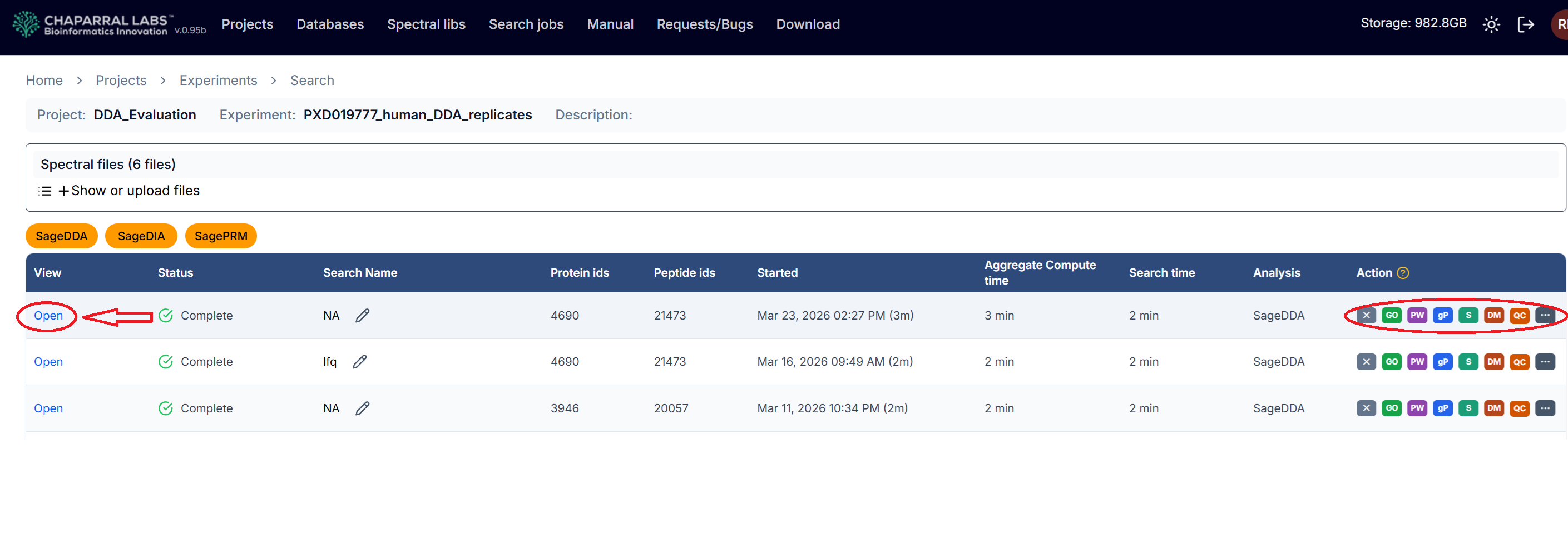Start a SageDIA search
This screenshot has height=548, width=1568.
pyautogui.click(x=141, y=236)
